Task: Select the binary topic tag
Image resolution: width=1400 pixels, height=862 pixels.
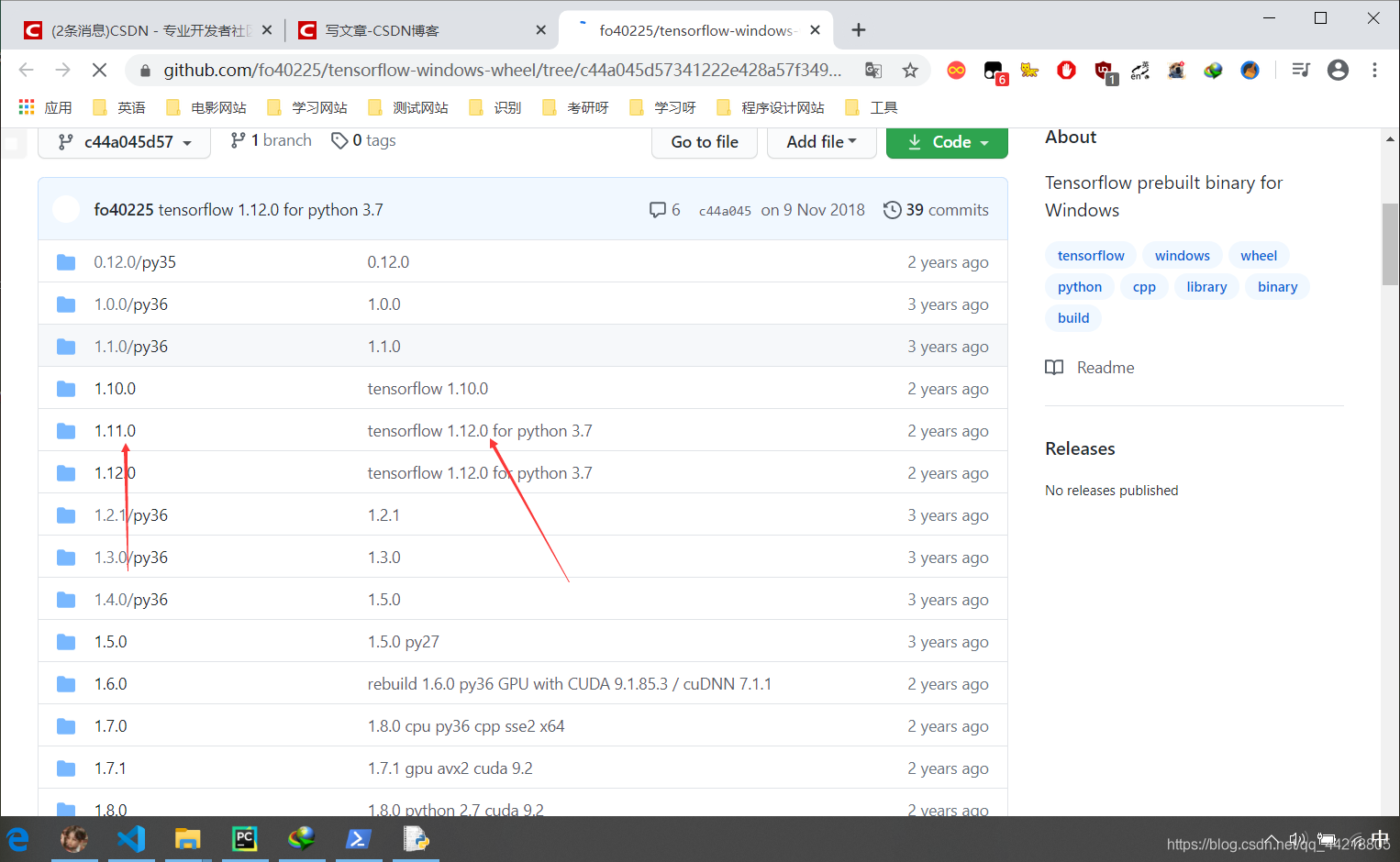Action: (1277, 287)
